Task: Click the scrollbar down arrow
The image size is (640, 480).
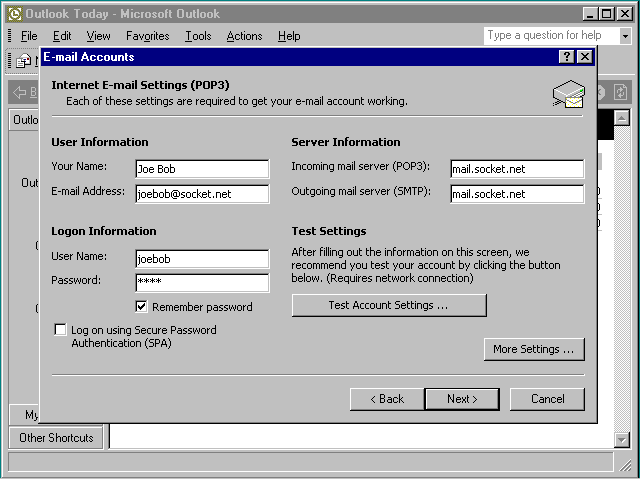Action: coord(621,440)
